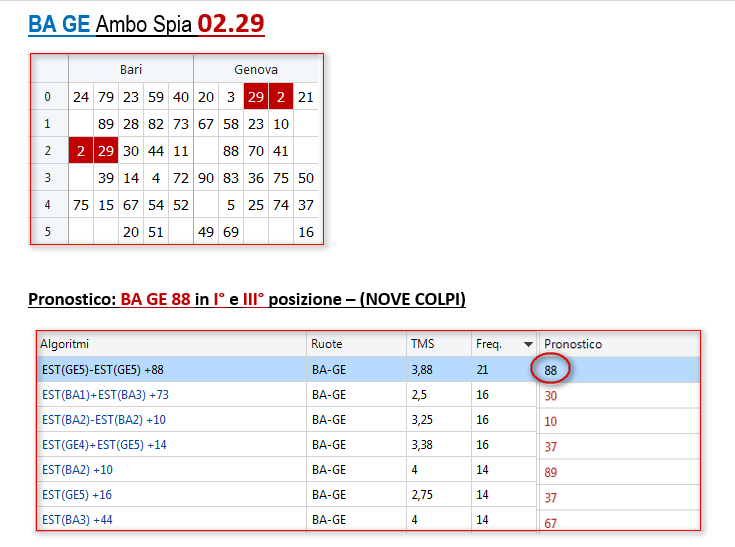
Task: Click cell 11 in the Bari row 2
Action: coord(181,150)
